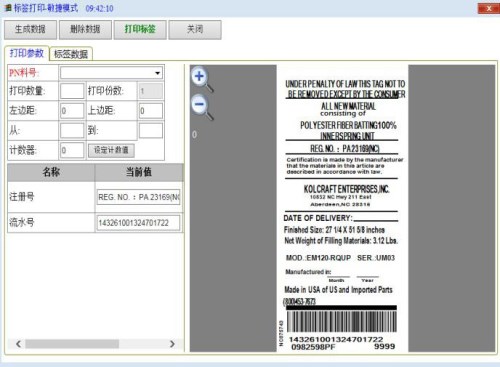Click the right scroll arrow

tap(172, 344)
